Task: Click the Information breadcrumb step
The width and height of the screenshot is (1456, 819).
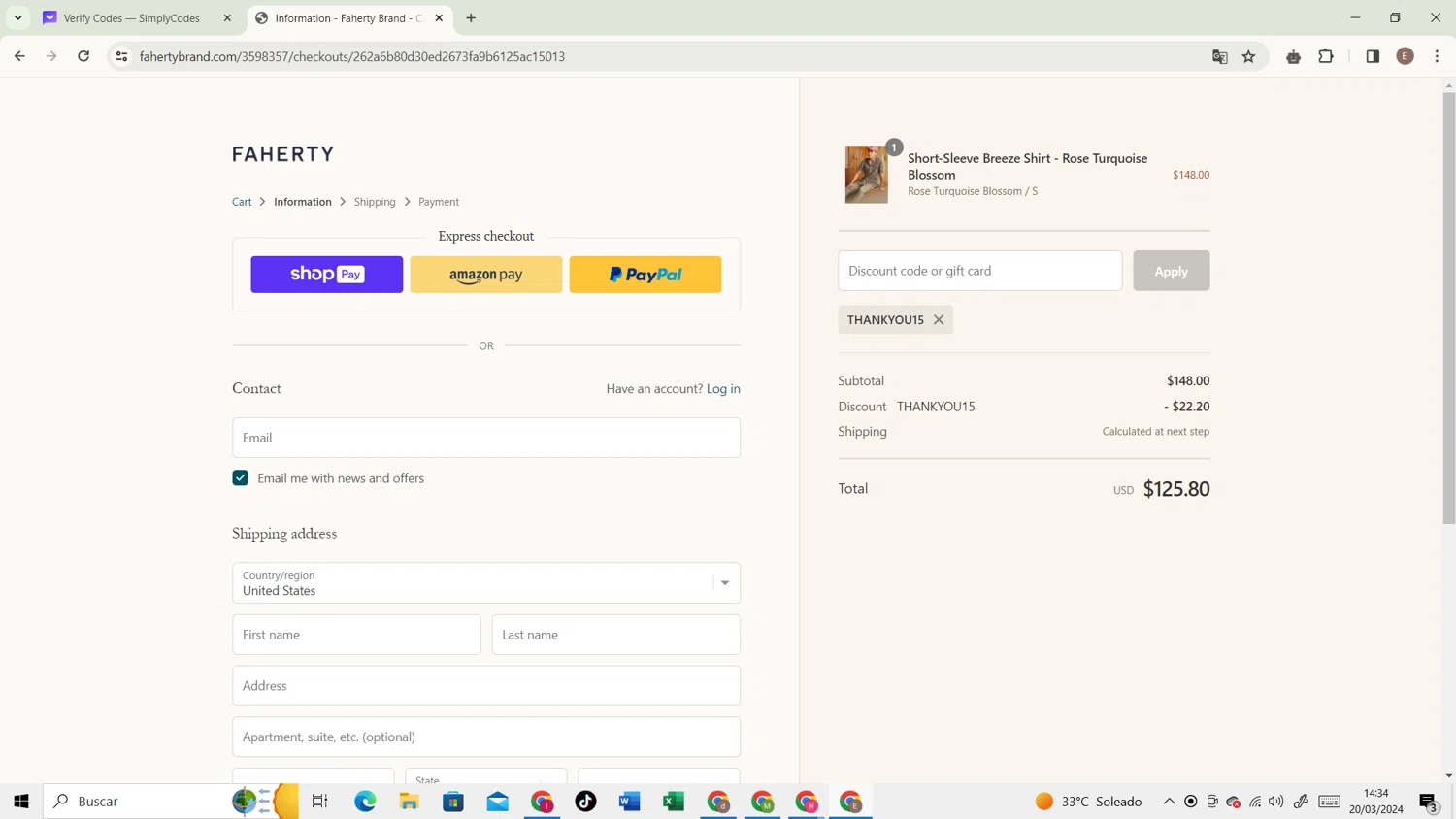Action: tap(303, 202)
